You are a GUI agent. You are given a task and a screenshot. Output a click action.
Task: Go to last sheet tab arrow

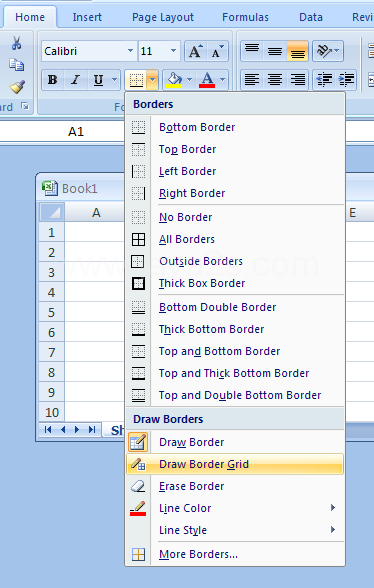tap(92, 430)
